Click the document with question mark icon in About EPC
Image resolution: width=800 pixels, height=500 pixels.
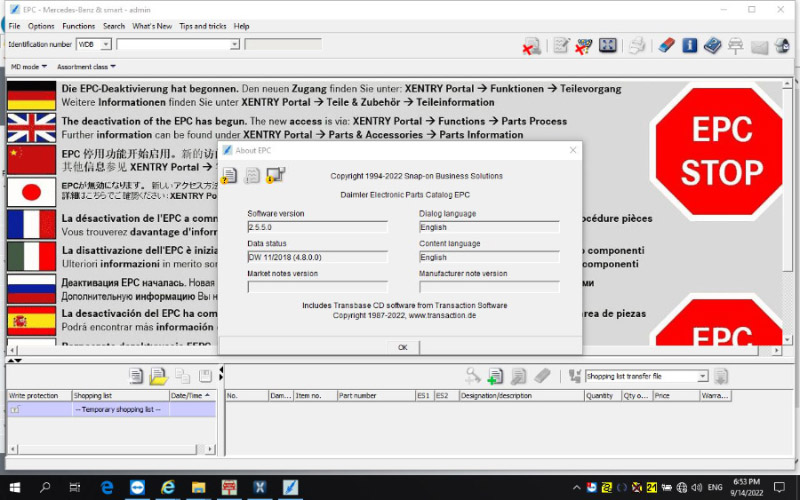[x=229, y=176]
